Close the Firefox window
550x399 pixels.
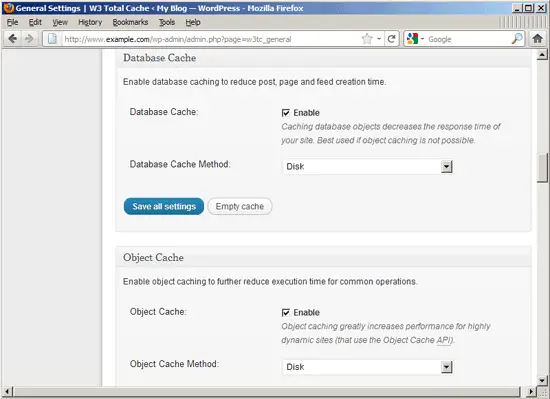pyautogui.click(x=541, y=8)
